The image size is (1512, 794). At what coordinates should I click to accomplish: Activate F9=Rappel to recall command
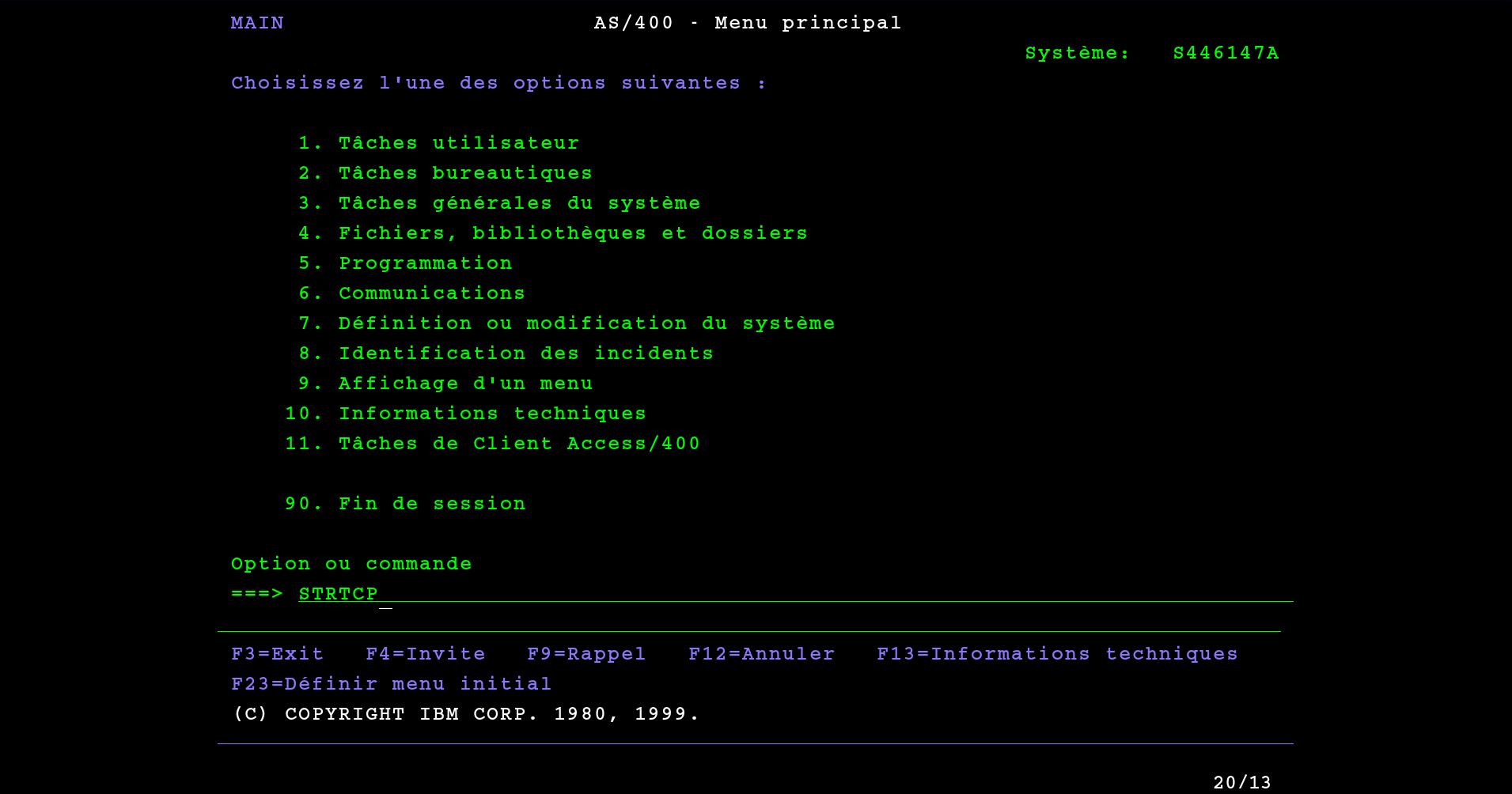[586, 654]
